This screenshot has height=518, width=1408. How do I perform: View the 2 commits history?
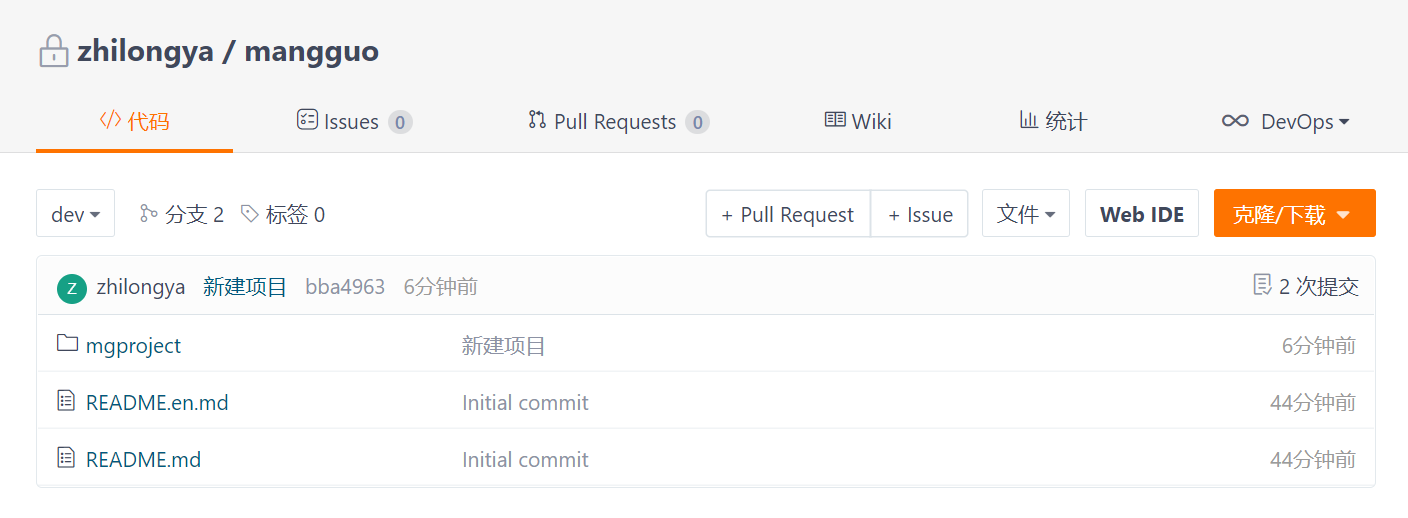(1306, 286)
